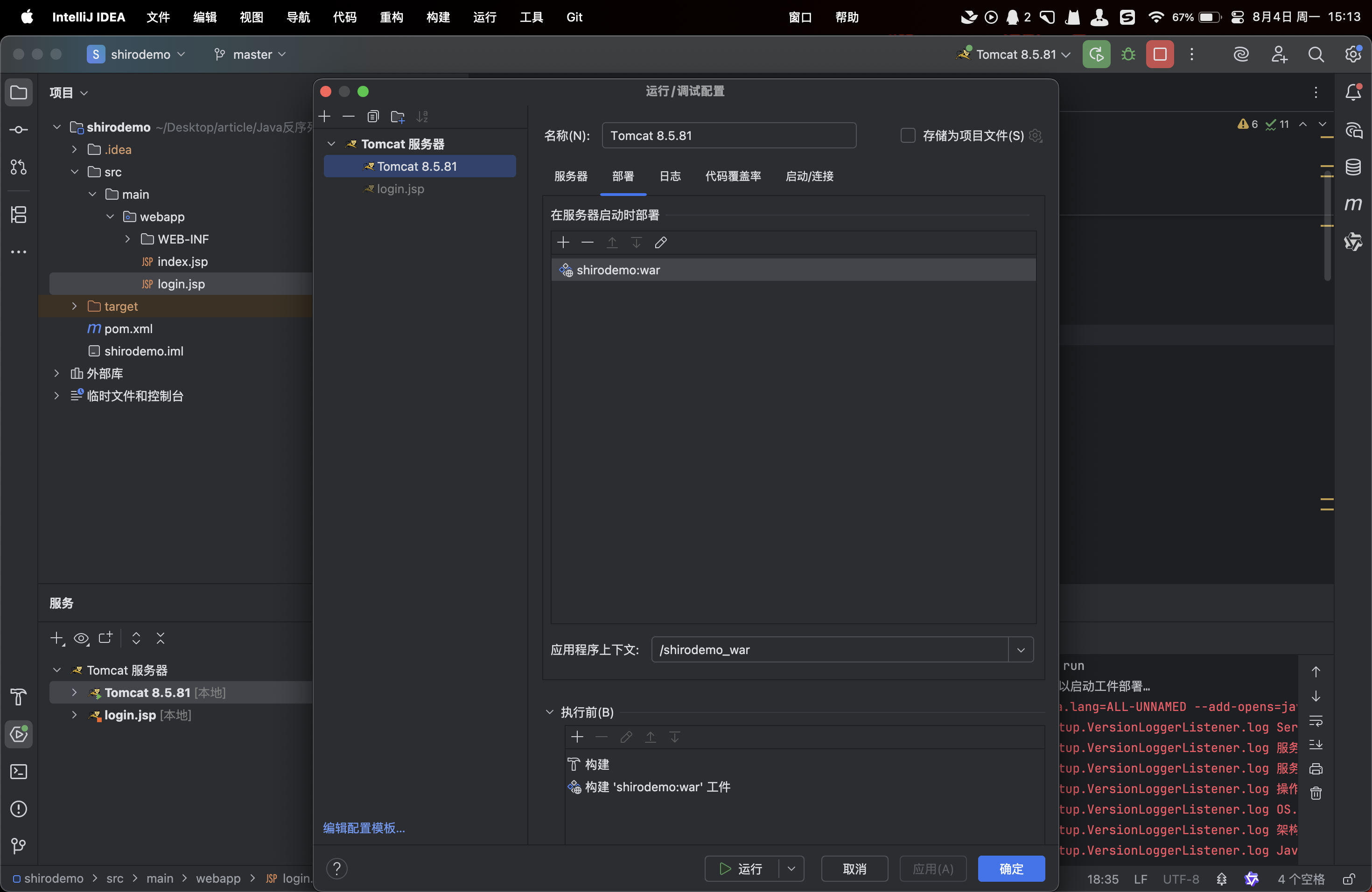The image size is (1372, 892).
Task: Add deployment artifact plus icon
Action: pyautogui.click(x=563, y=243)
